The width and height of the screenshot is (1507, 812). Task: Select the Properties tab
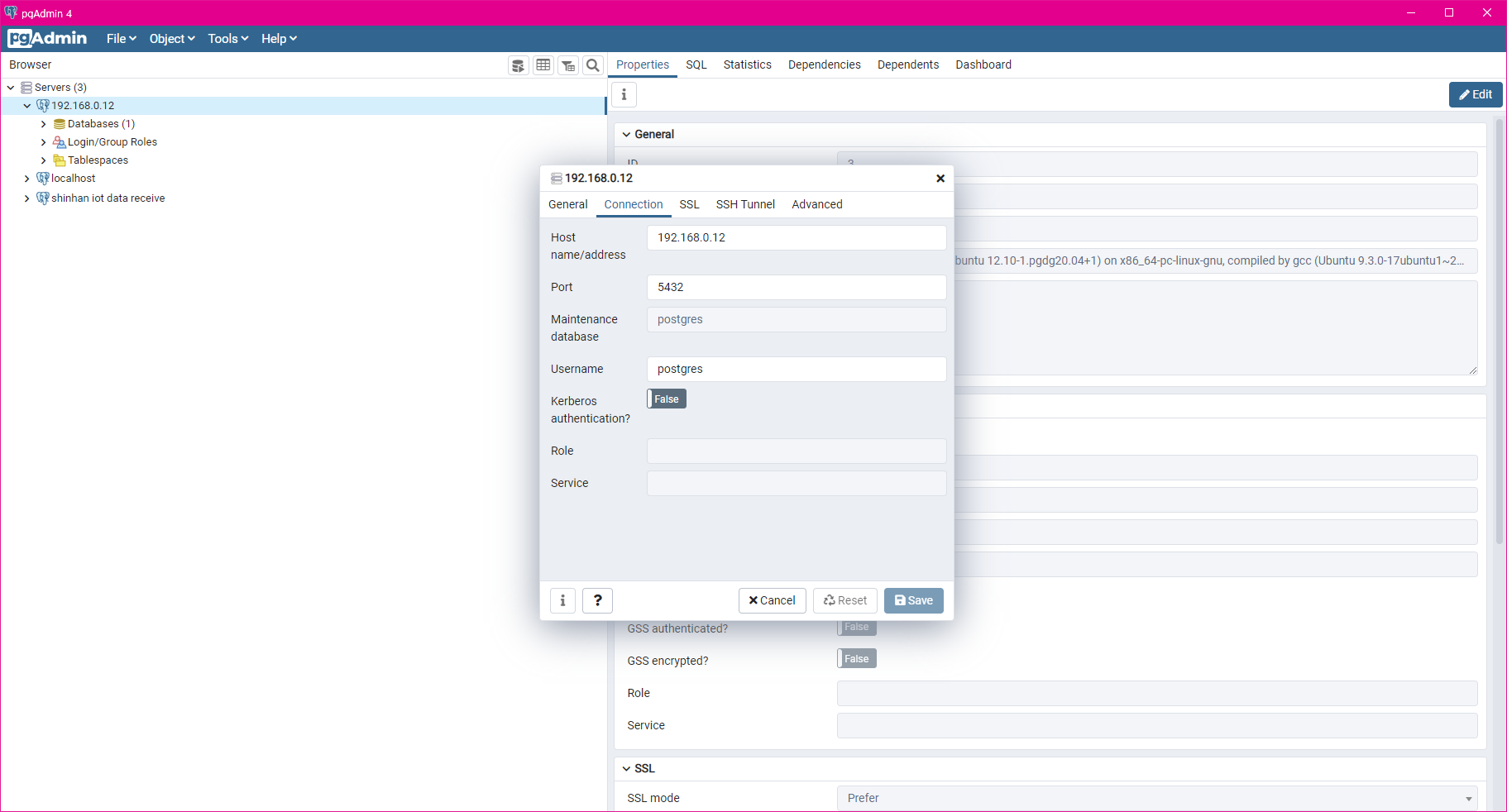coord(643,64)
